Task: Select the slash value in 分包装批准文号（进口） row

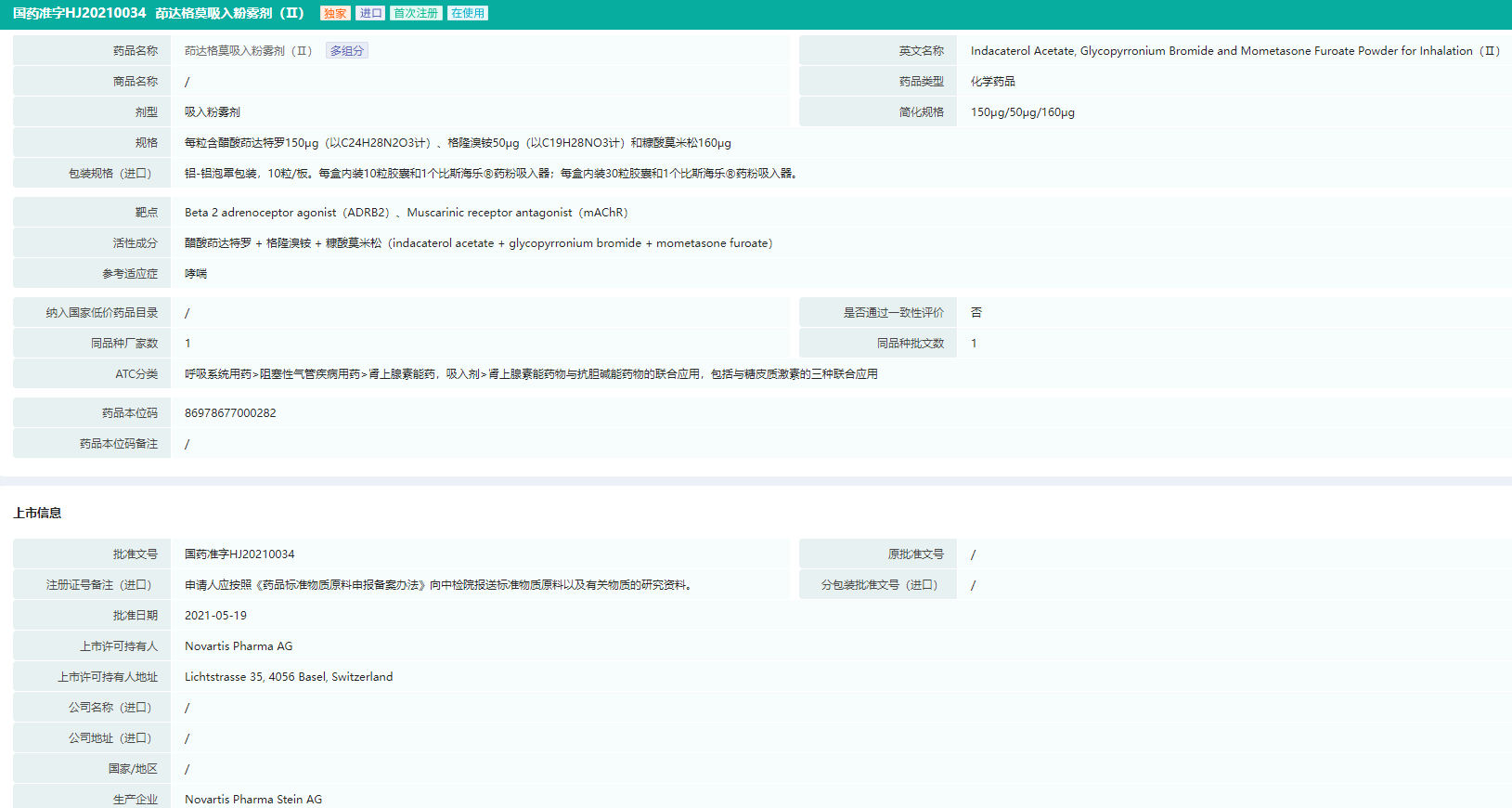Action: pyautogui.click(x=973, y=585)
